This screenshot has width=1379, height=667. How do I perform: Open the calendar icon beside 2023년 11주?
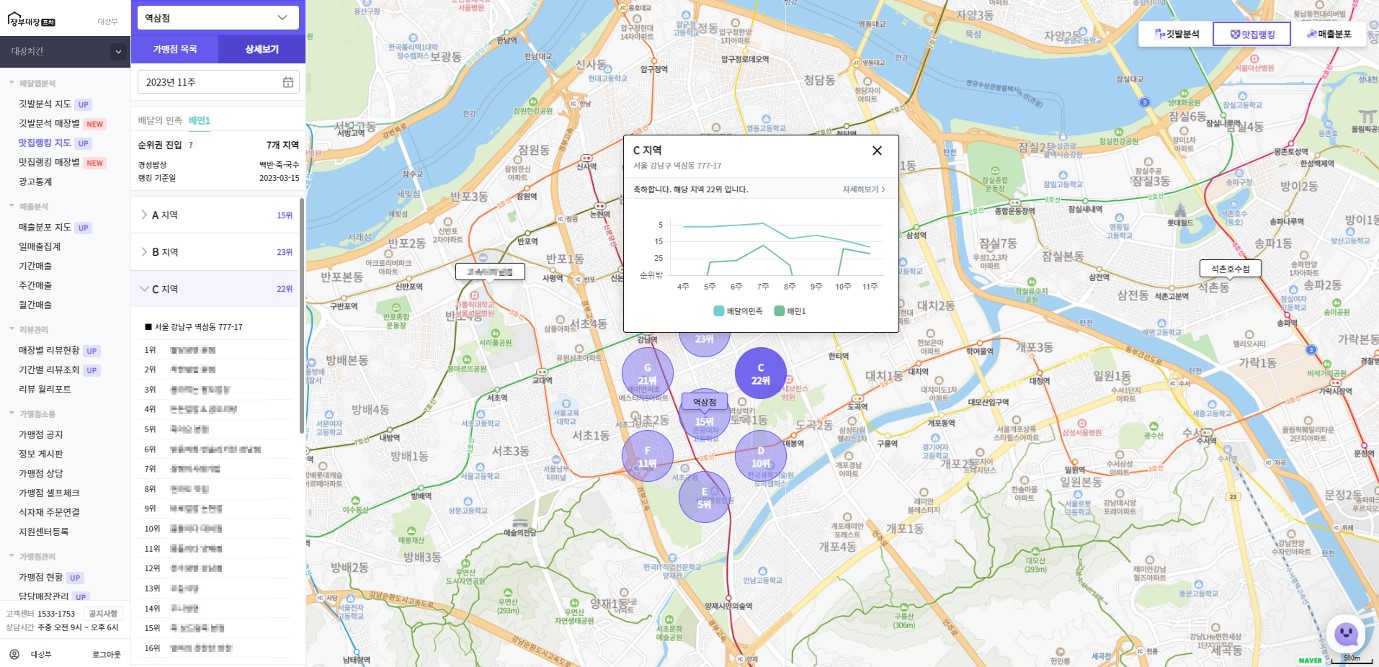click(288, 82)
